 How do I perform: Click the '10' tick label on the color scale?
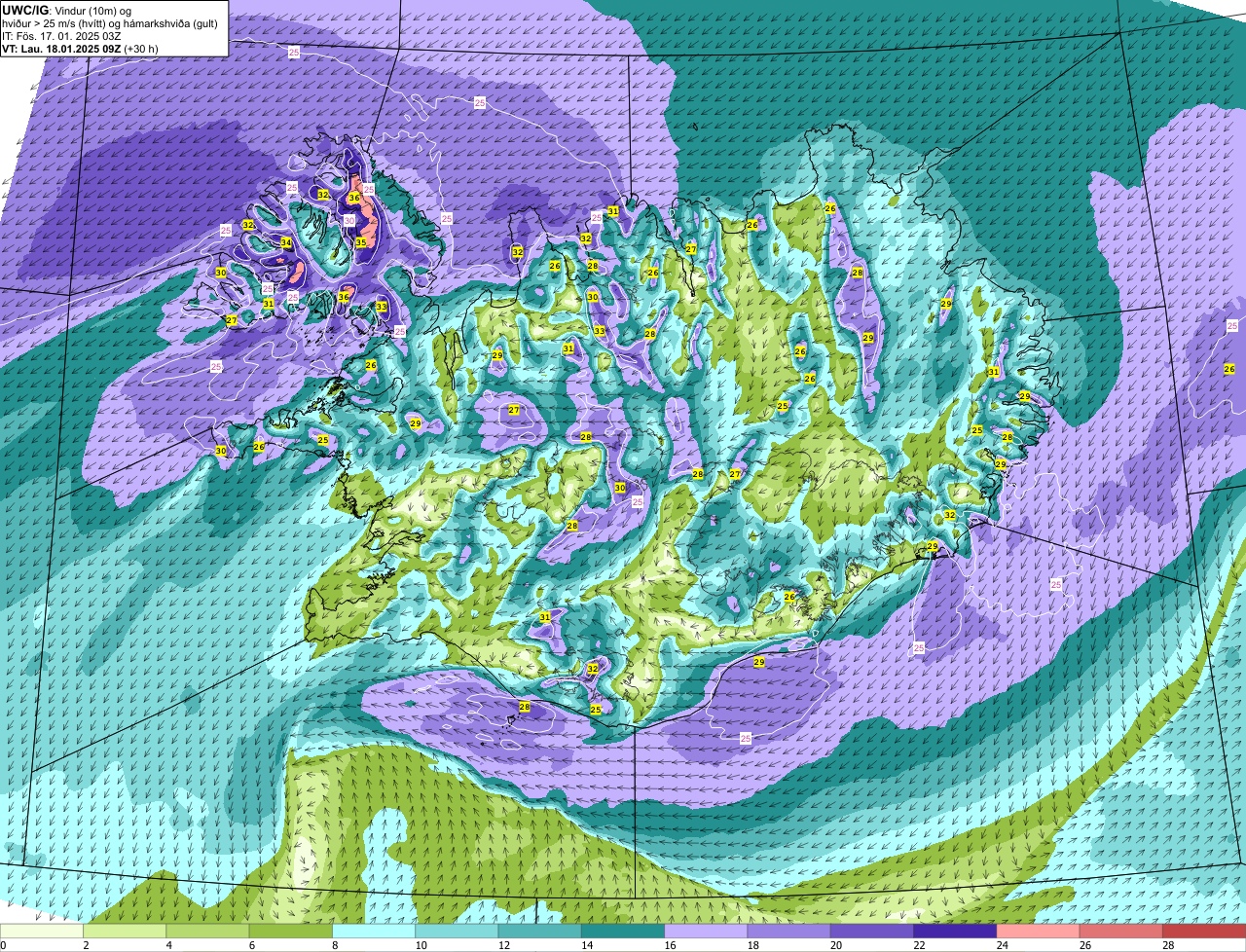coord(420,945)
